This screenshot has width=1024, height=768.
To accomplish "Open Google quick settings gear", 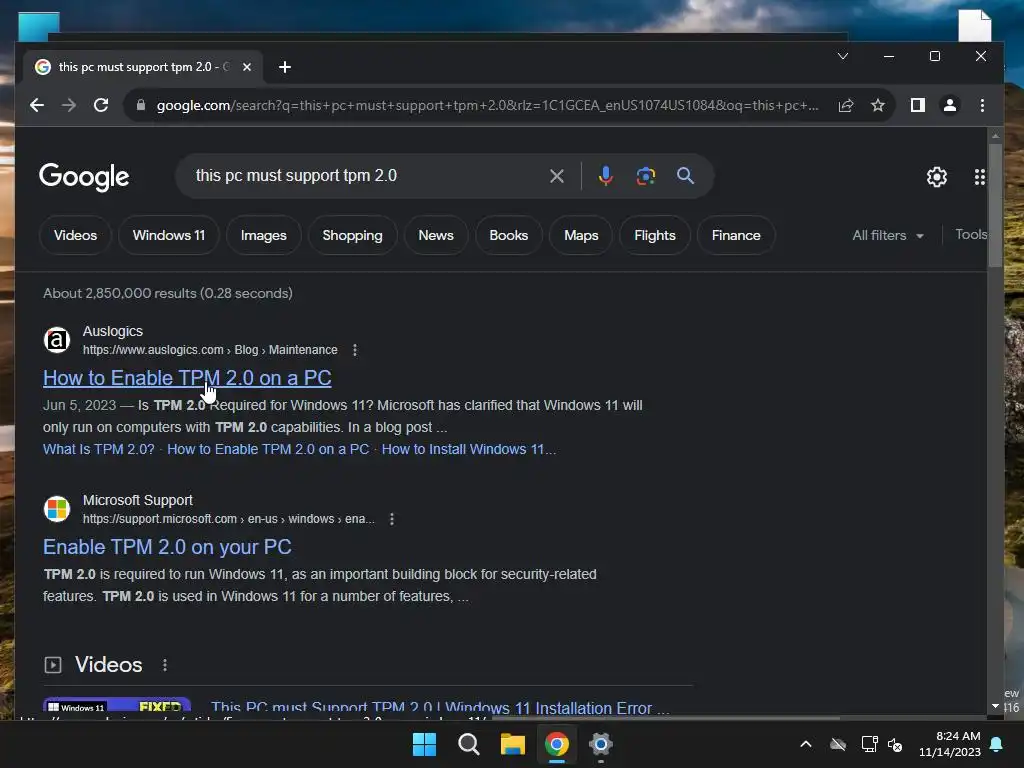I will pos(936,176).
